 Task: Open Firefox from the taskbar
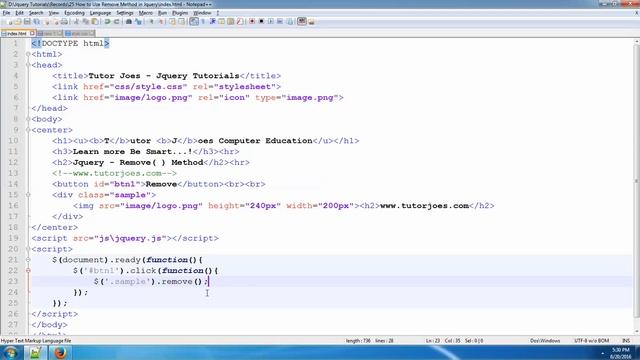click(x=60, y=353)
